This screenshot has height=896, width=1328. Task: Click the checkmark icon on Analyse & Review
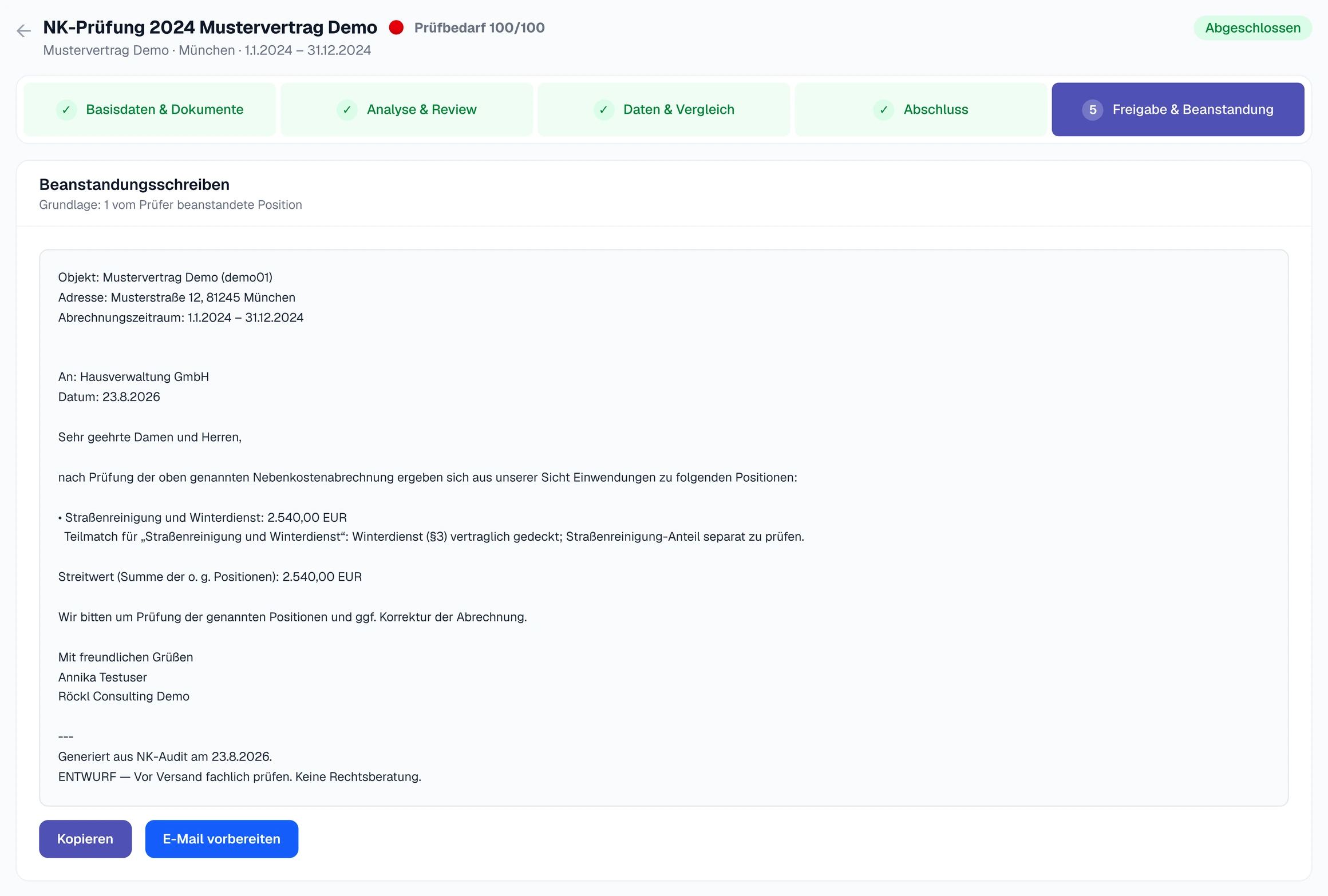click(x=347, y=109)
